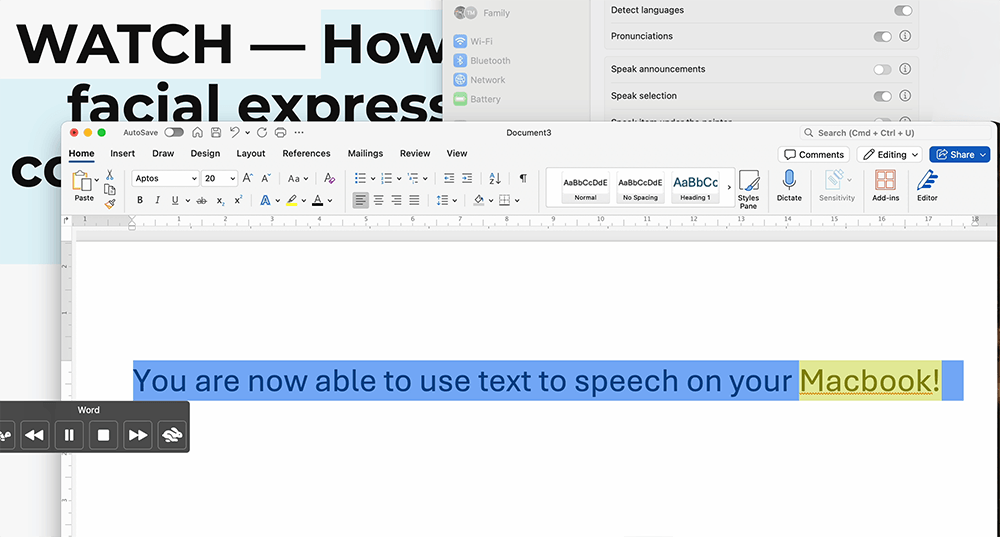
Task: Show paragraph marks with the pilcrow icon
Action: pos(522,178)
